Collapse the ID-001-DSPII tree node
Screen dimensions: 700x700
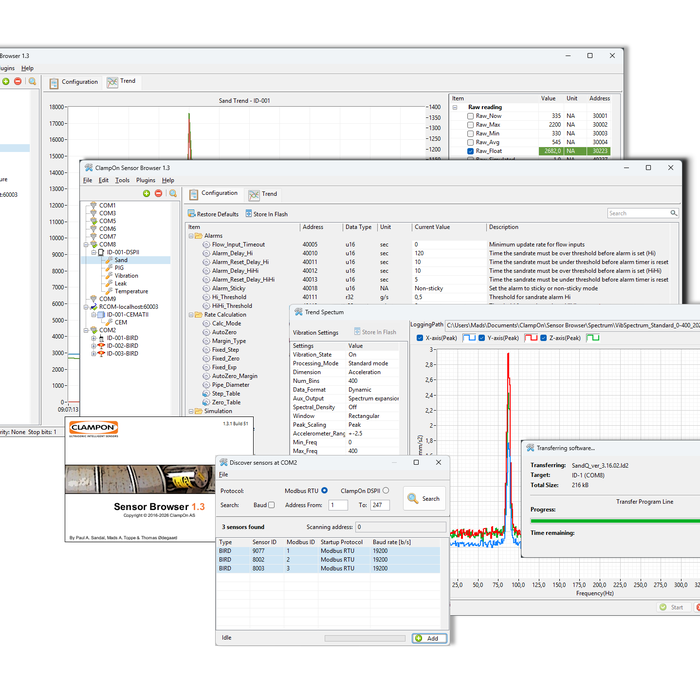point(93,252)
